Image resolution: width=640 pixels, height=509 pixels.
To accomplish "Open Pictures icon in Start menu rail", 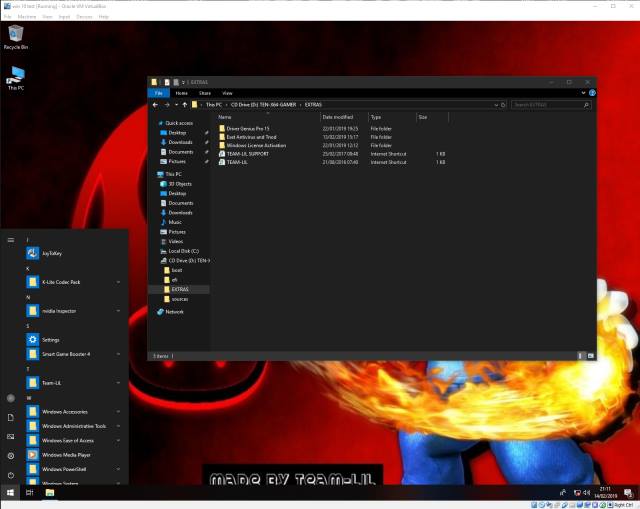I will [x=11, y=436].
